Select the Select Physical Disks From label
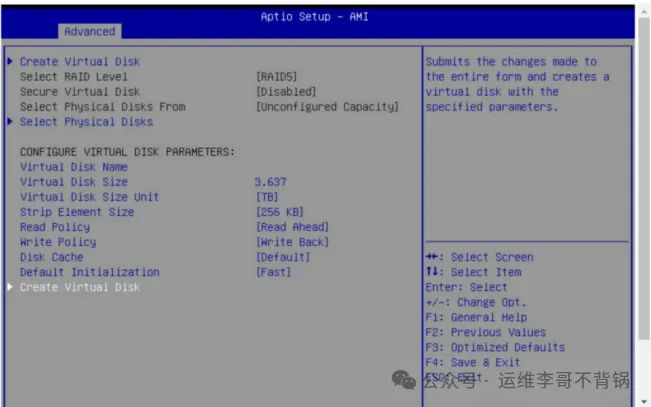This screenshot has width=651, height=407. click(x=103, y=107)
